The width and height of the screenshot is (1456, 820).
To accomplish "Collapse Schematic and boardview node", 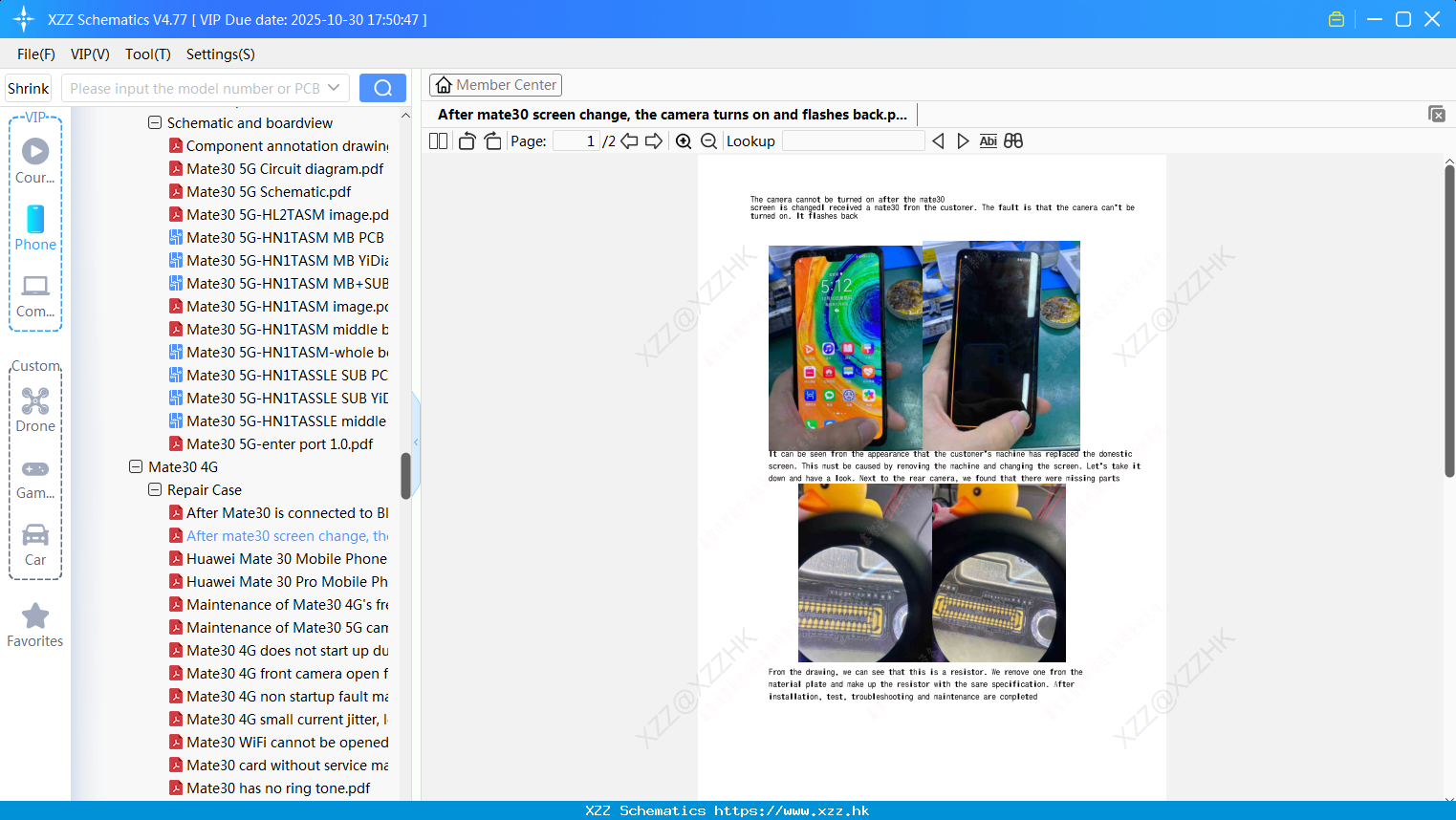I will [x=155, y=122].
